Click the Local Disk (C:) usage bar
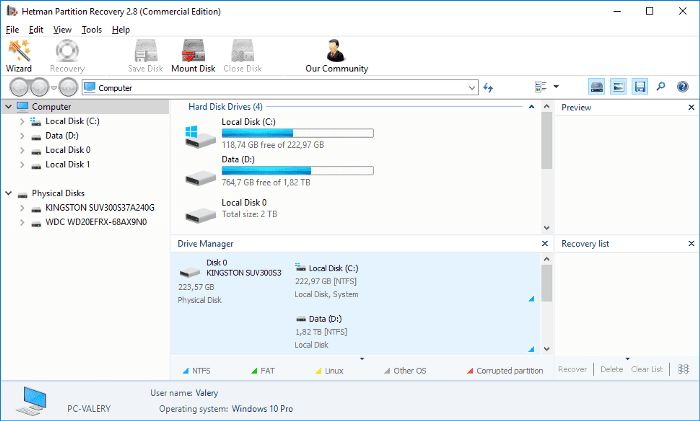Screen dimensions: 700x421 tap(298, 133)
